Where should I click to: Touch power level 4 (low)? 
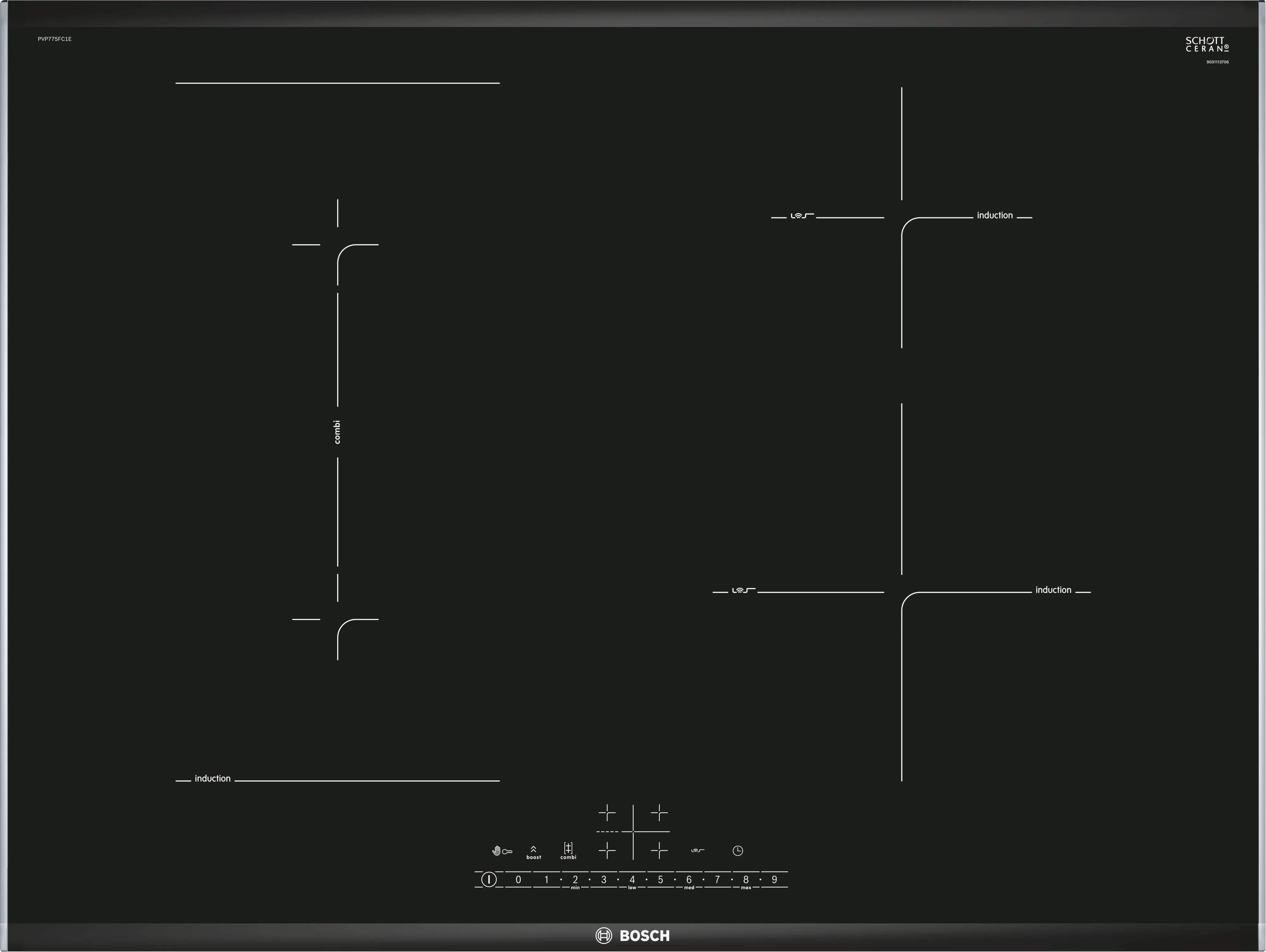[x=632, y=880]
